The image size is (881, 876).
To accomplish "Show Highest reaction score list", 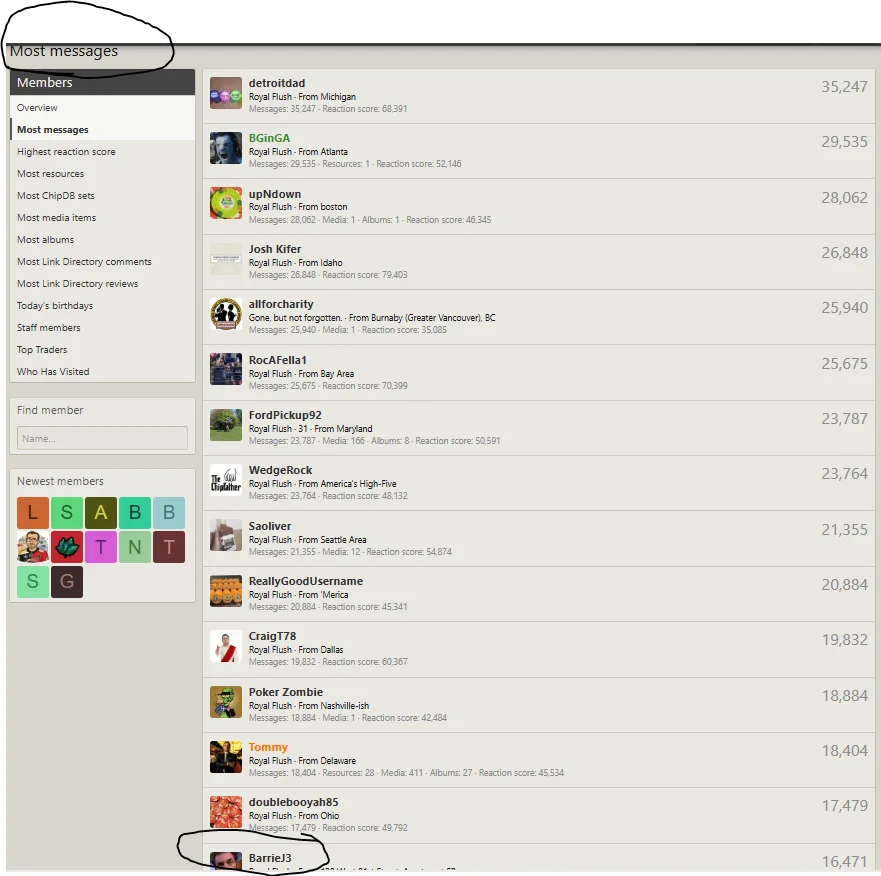I will pos(66,152).
